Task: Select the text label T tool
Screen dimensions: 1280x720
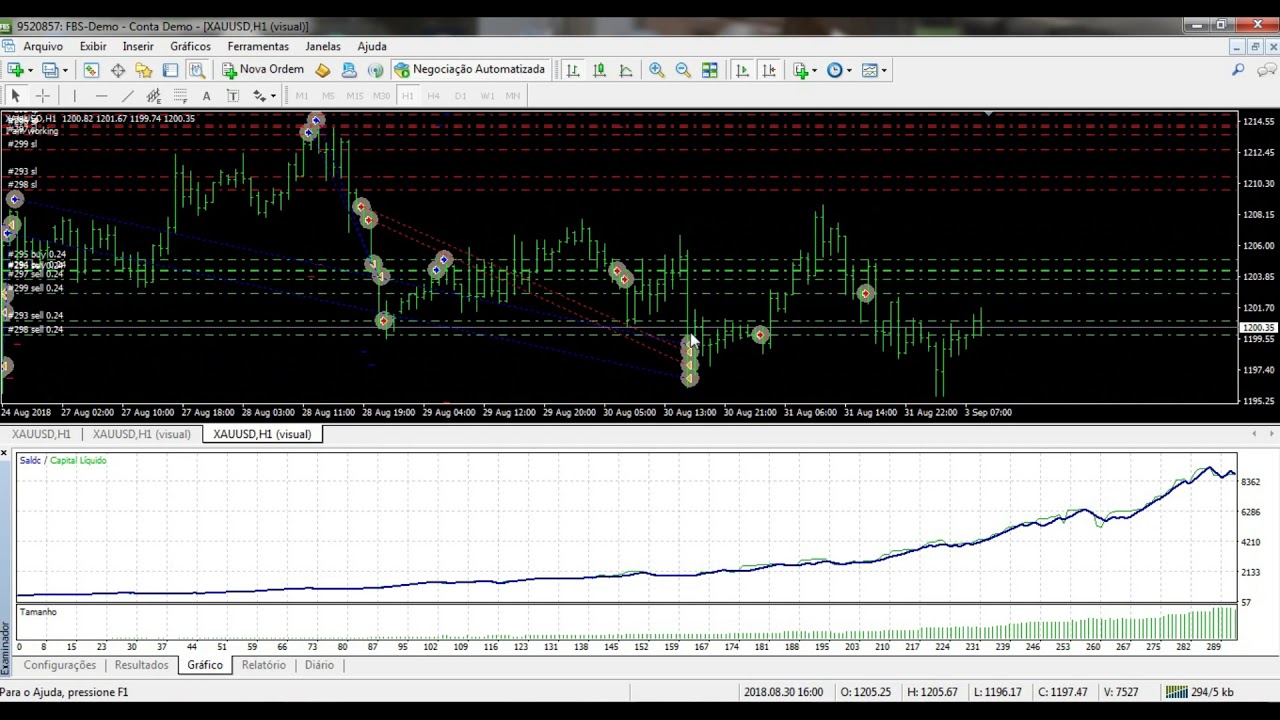Action: [x=233, y=96]
